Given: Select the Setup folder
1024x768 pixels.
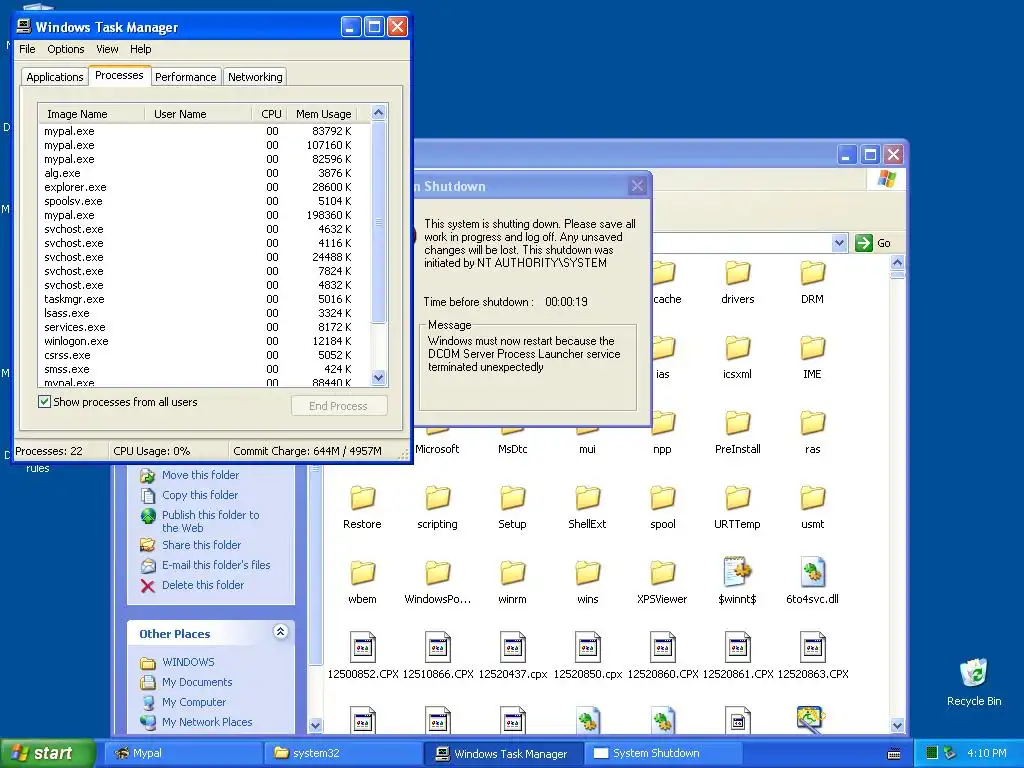Looking at the screenshot, I should (x=513, y=506).
